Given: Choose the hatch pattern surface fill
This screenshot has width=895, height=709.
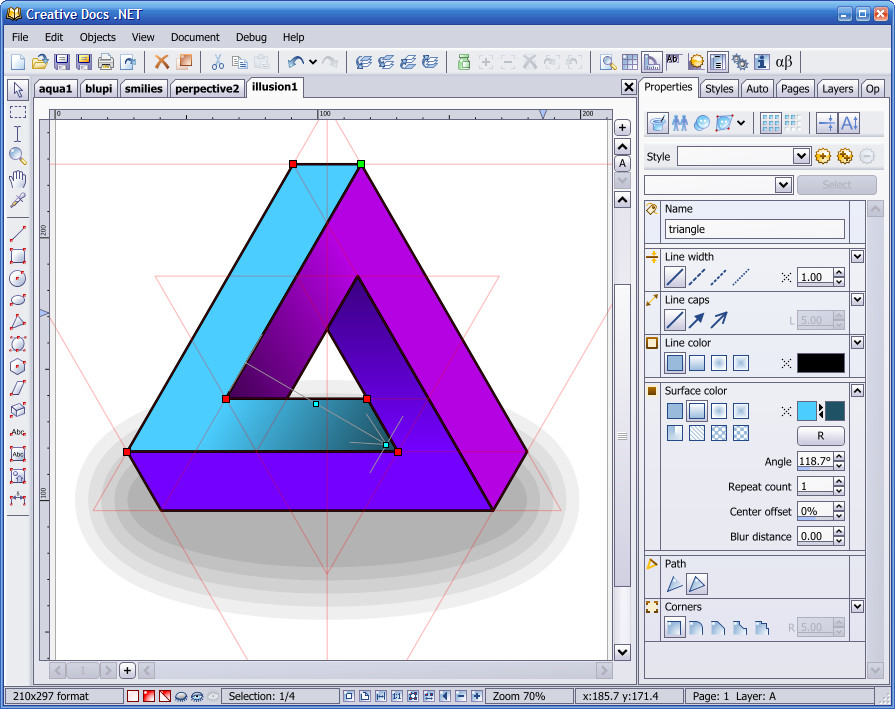Looking at the screenshot, I should coord(697,433).
